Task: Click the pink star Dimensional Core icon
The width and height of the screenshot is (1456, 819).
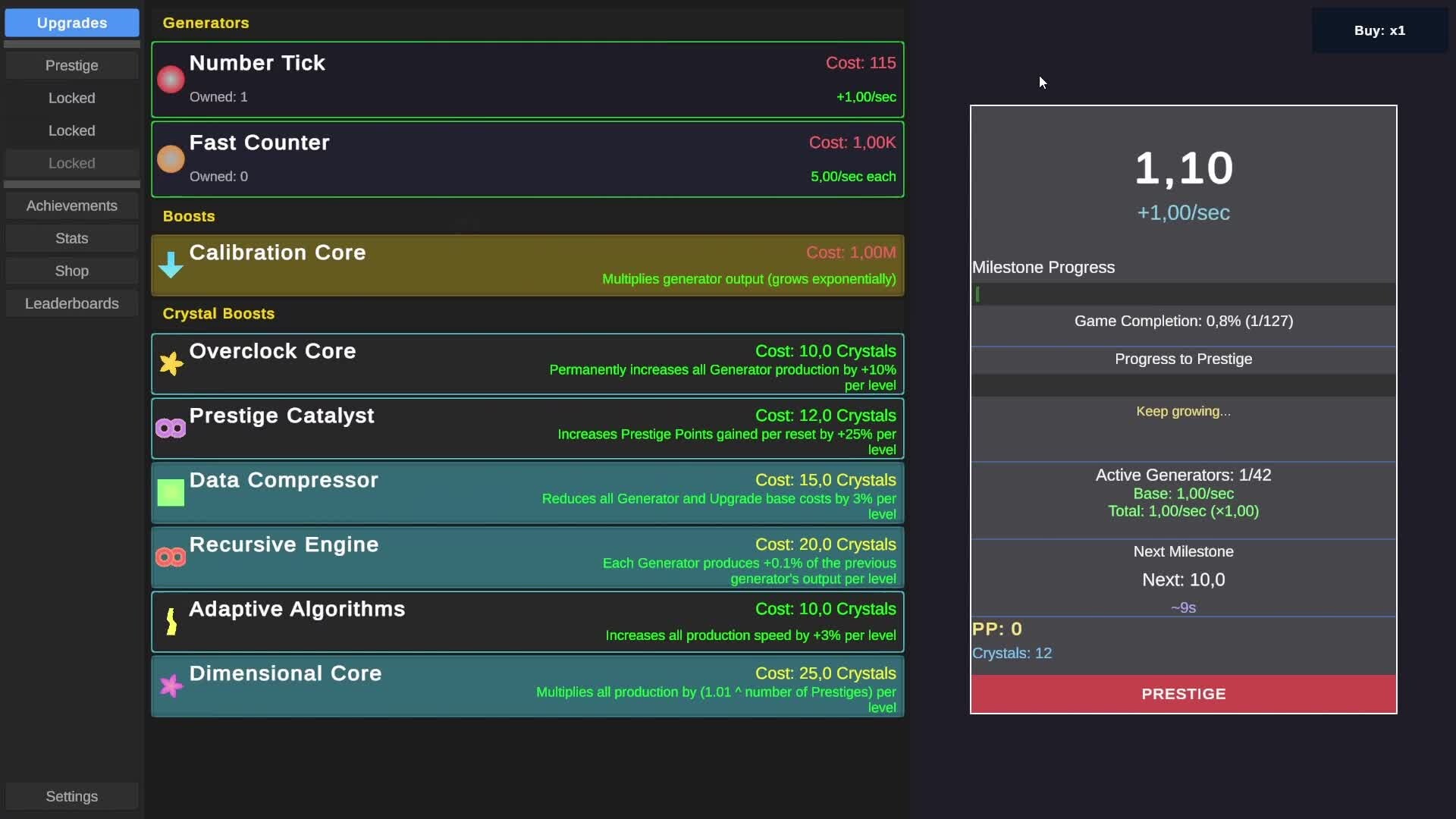Action: point(171,686)
